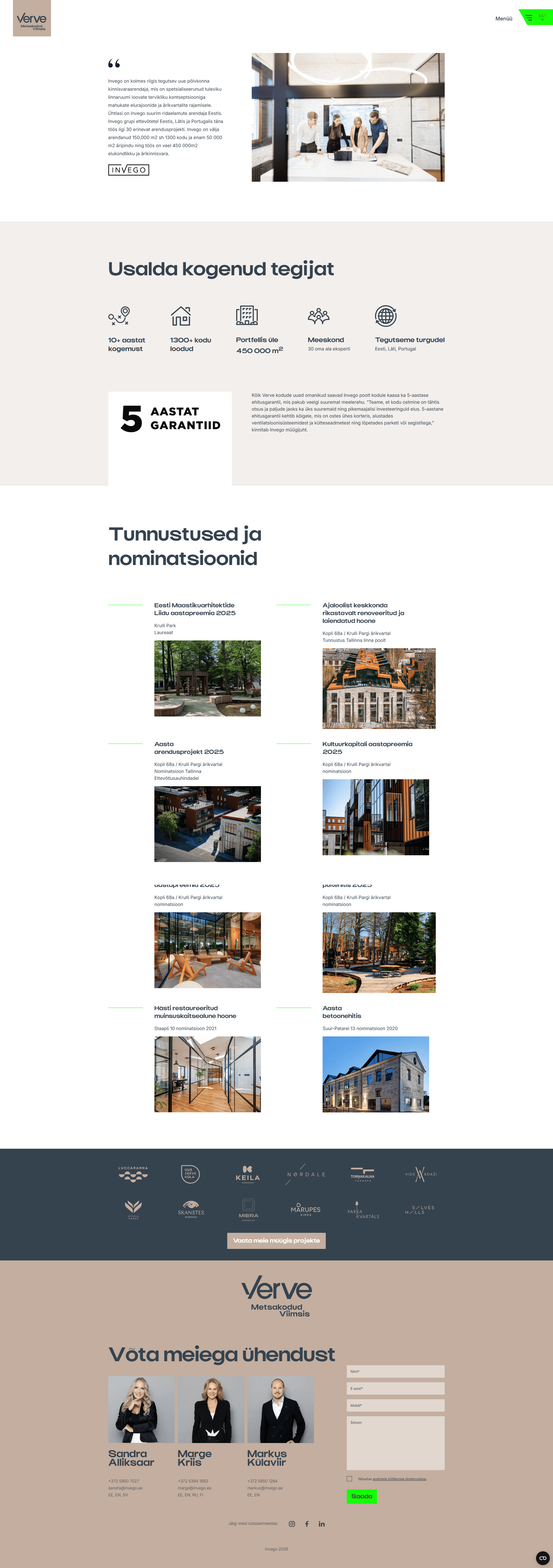Open the Kultuurkapitali aastapreemia 2025 photo
This screenshot has width=553, height=1568.
point(376,818)
